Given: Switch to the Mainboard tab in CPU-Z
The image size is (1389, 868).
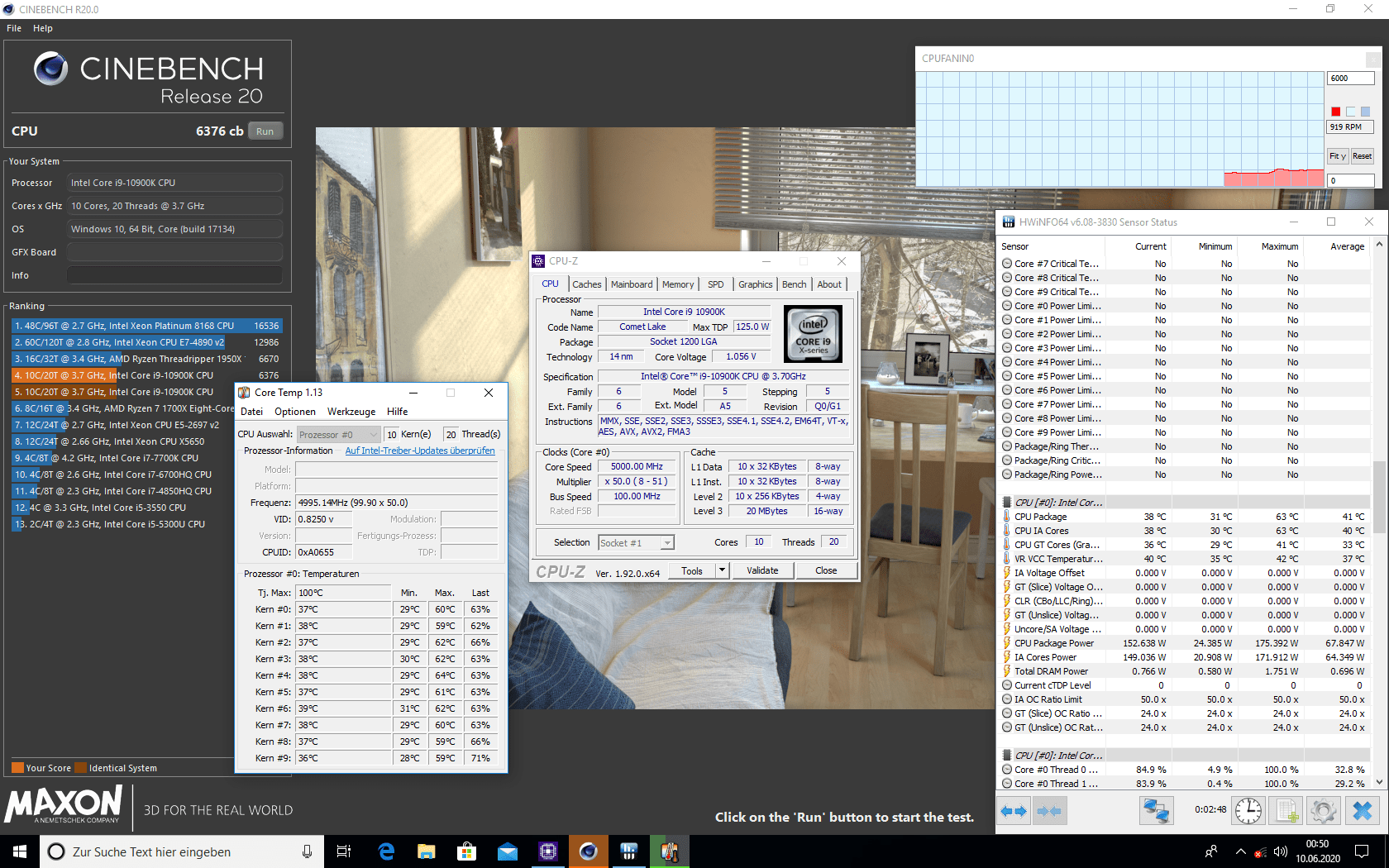Looking at the screenshot, I should 632,284.
